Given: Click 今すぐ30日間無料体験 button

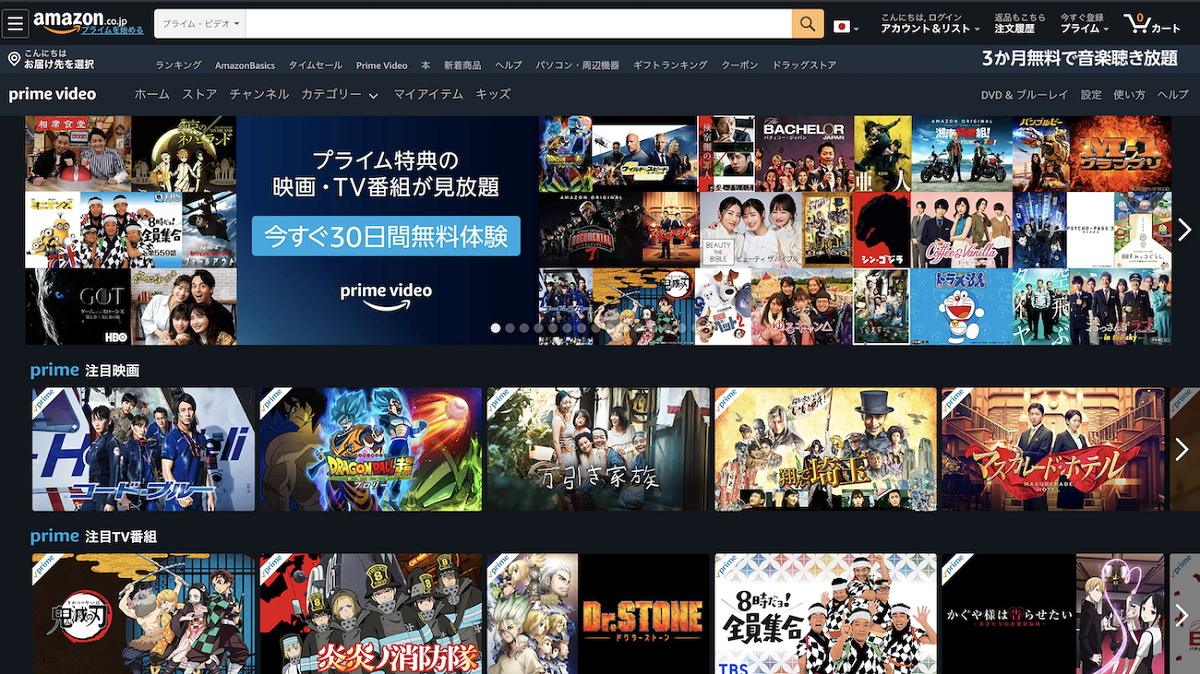Looking at the screenshot, I should click(386, 236).
